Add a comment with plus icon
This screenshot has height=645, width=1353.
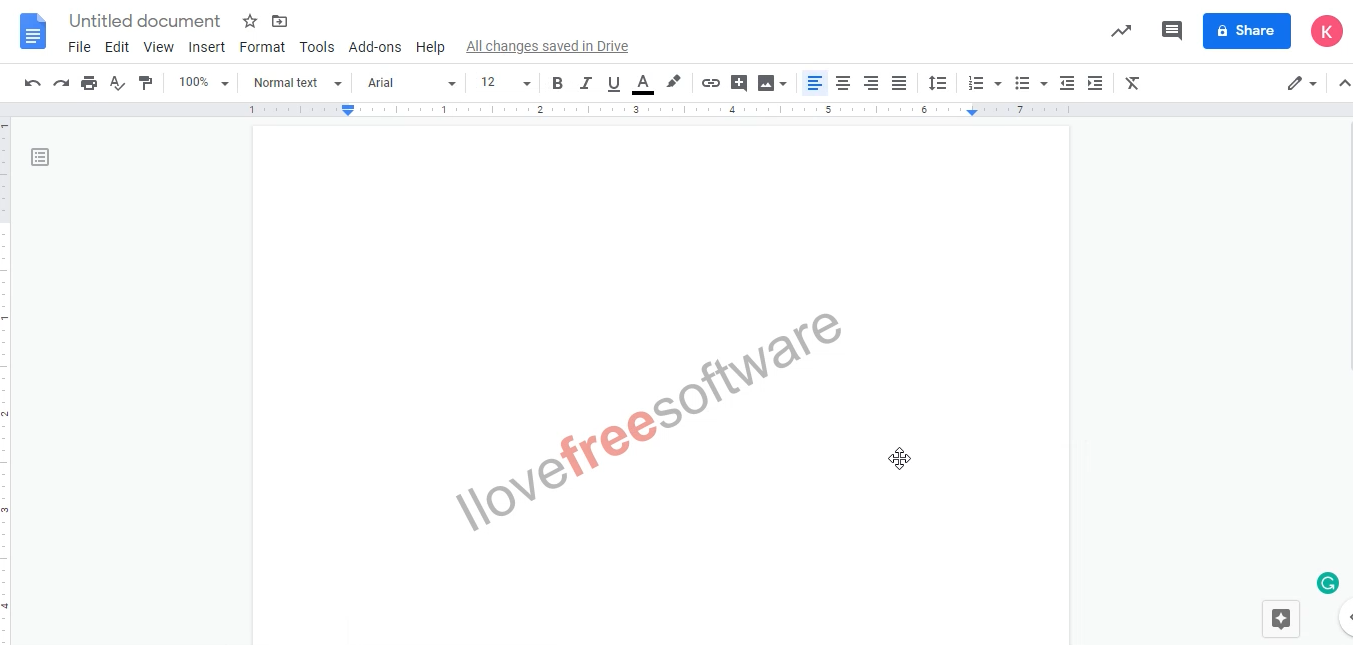tap(739, 83)
